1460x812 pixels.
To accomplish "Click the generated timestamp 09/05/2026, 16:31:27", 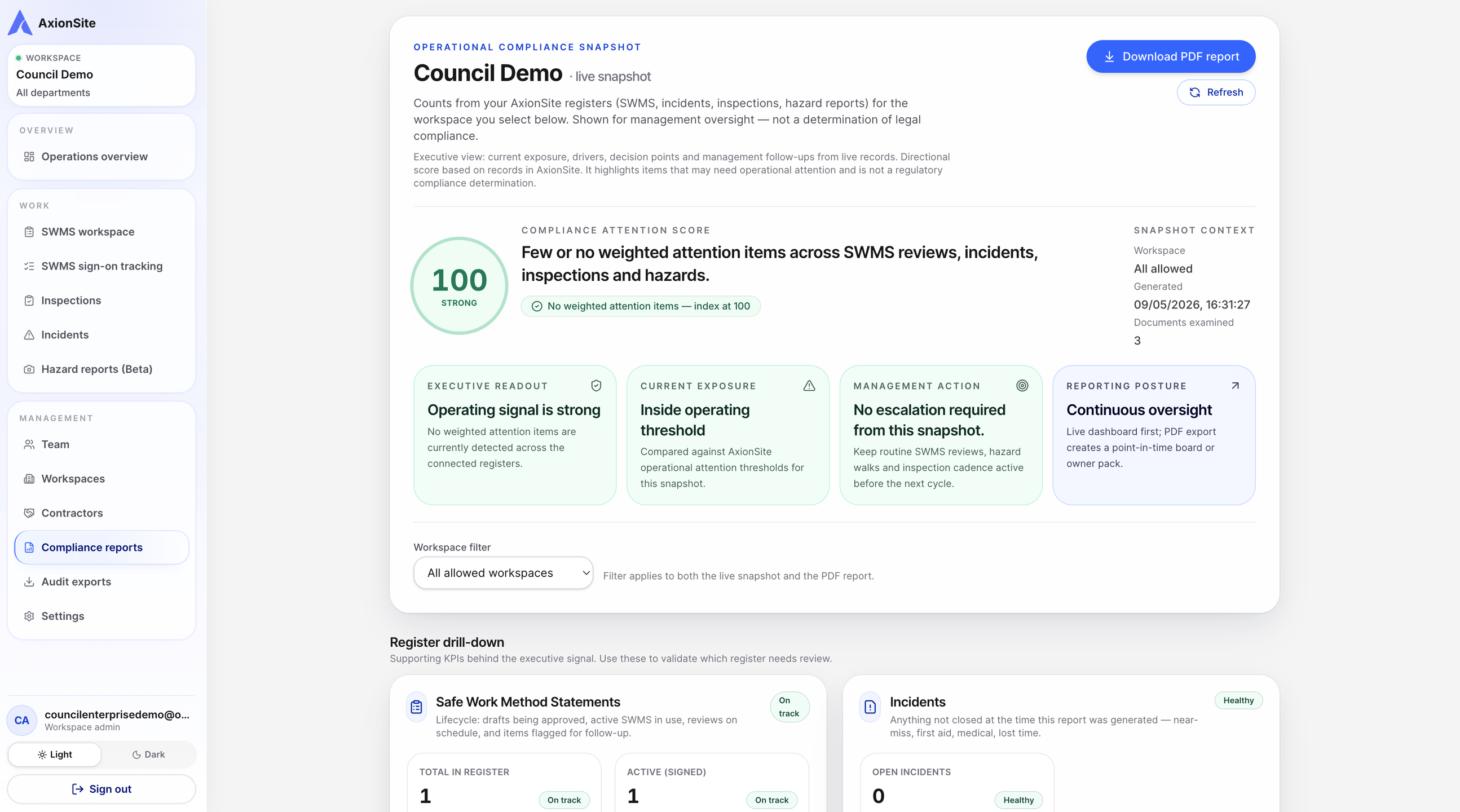I will (1192, 305).
